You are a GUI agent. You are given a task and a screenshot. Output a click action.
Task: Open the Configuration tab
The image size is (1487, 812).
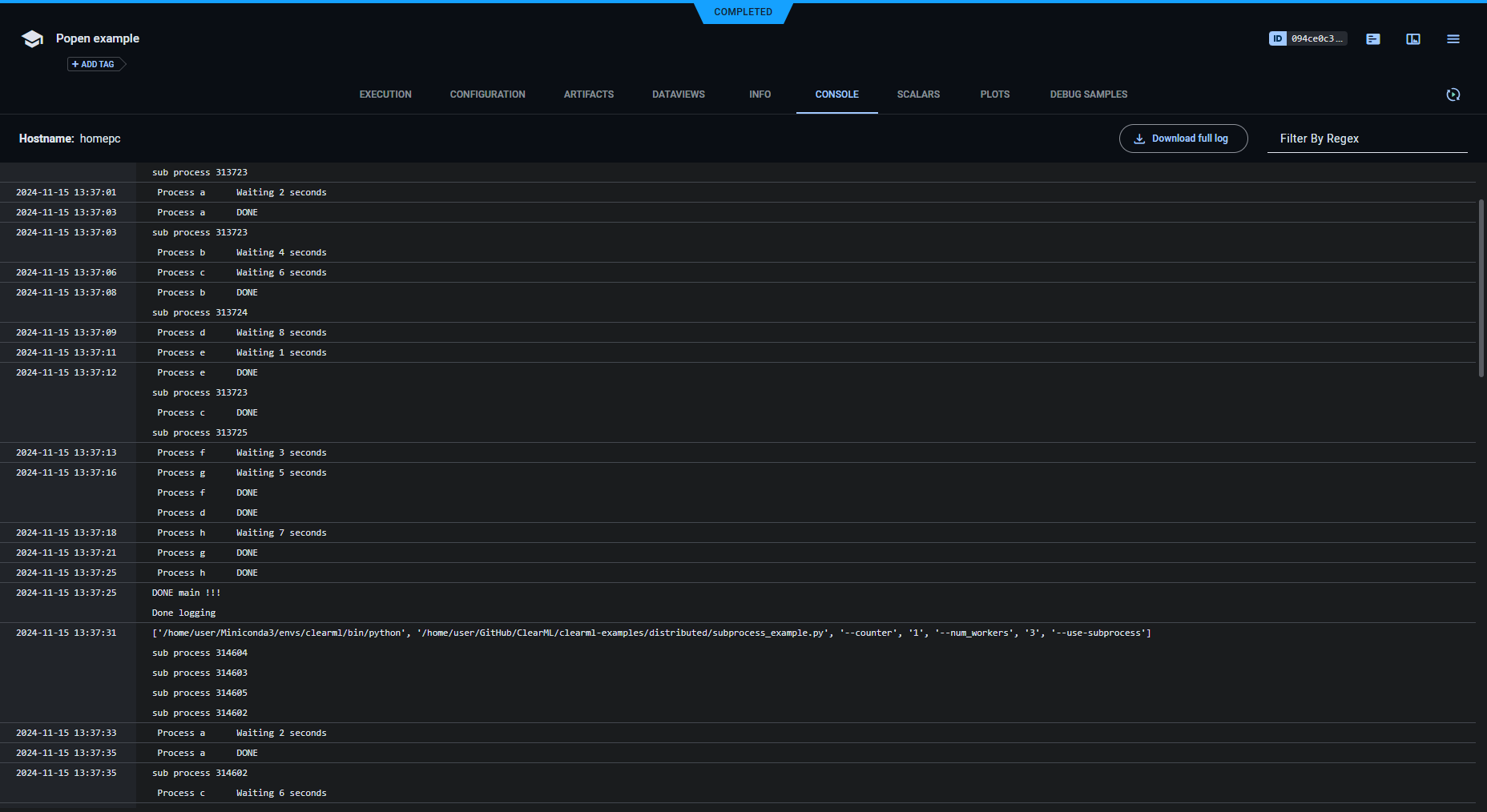(x=487, y=94)
